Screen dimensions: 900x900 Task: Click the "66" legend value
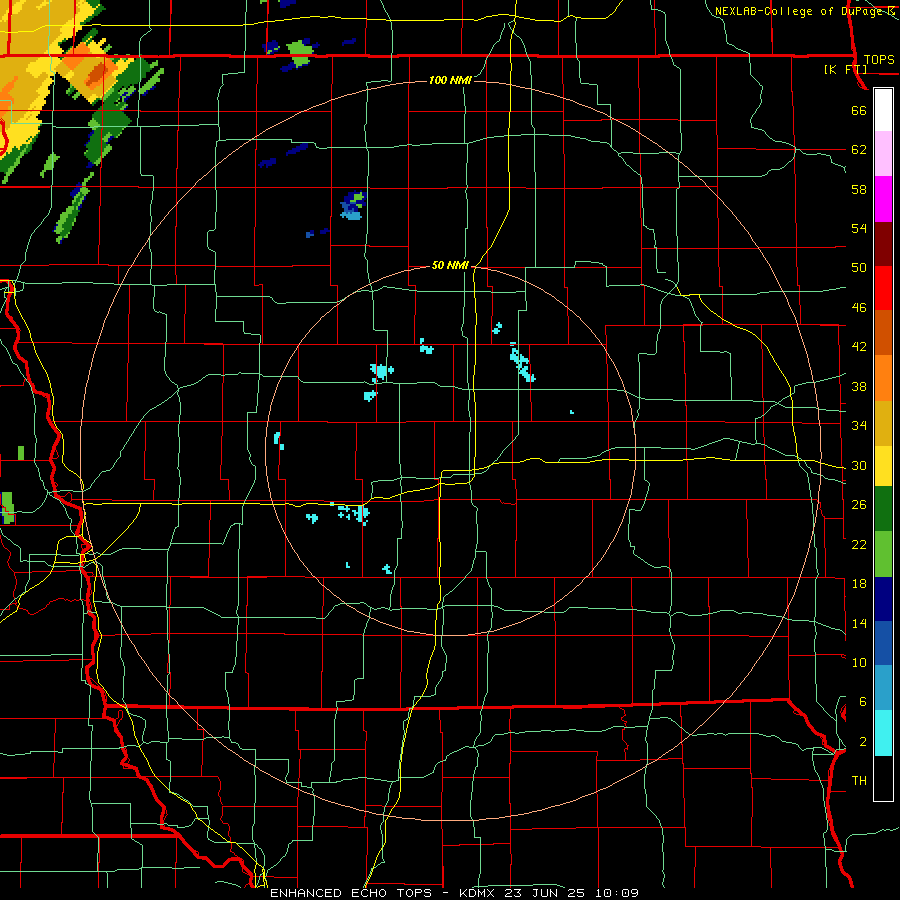tap(859, 110)
